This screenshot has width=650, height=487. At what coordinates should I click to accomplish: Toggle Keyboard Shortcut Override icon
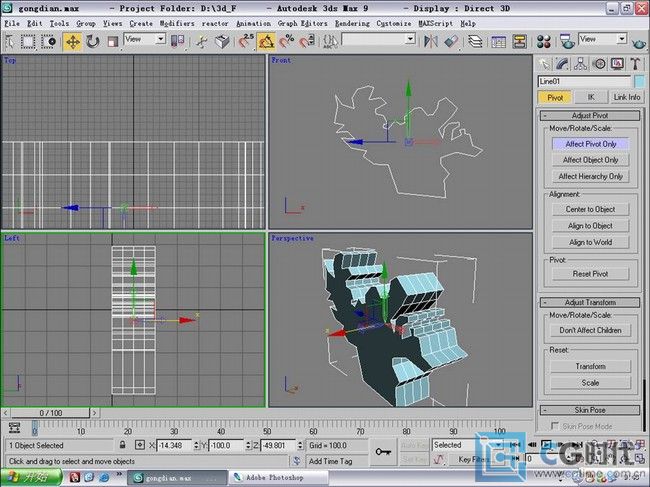click(222, 42)
